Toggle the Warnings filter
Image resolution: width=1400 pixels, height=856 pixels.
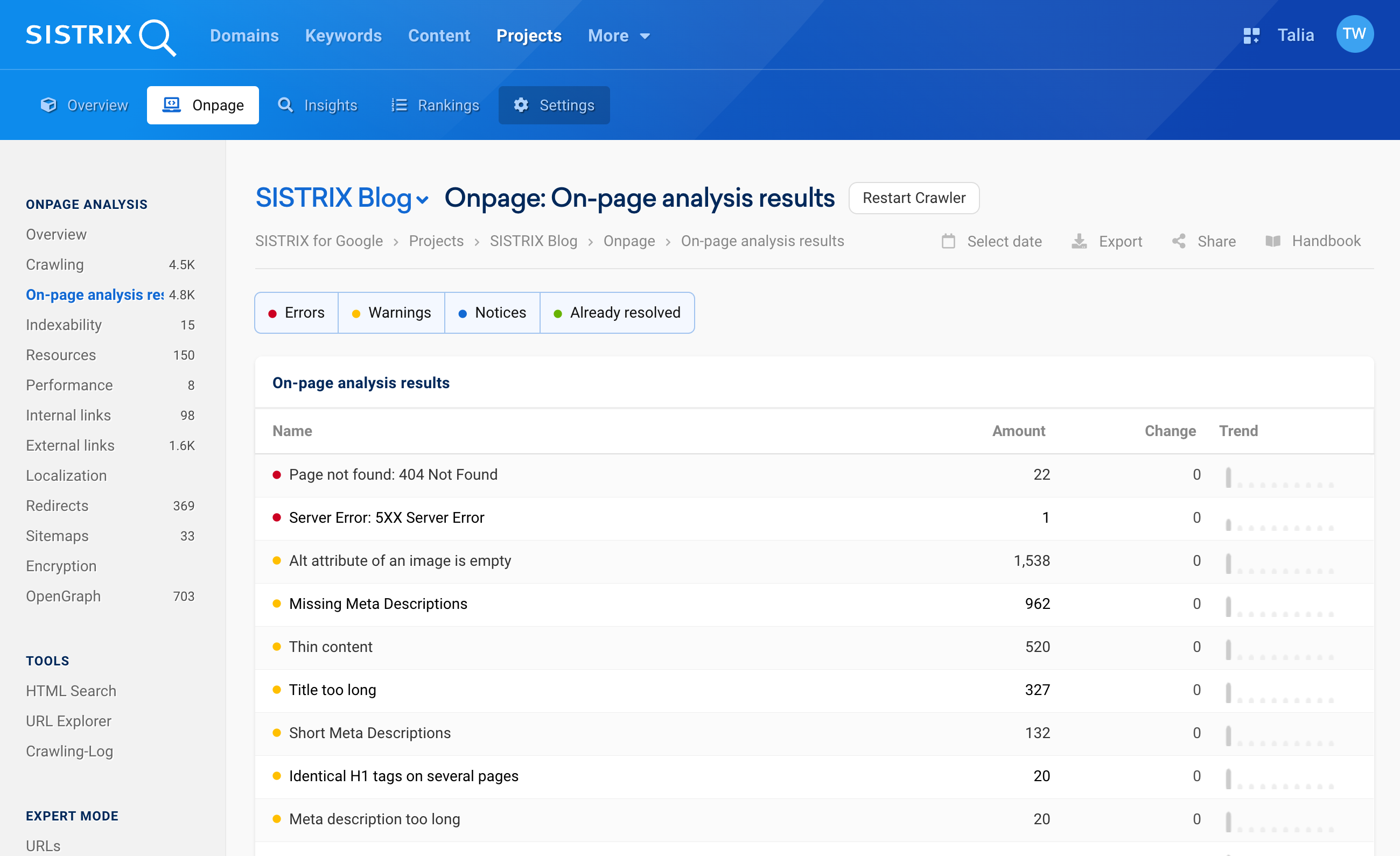tap(391, 313)
